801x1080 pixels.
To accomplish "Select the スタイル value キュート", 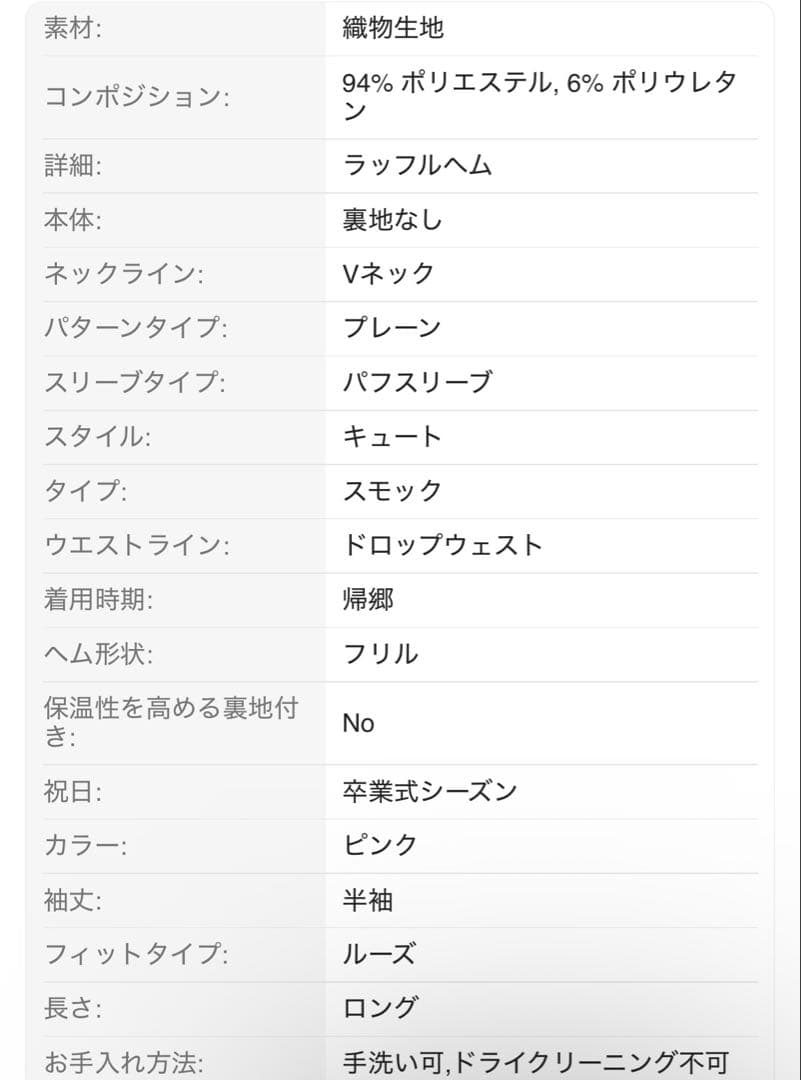I will coord(392,437).
